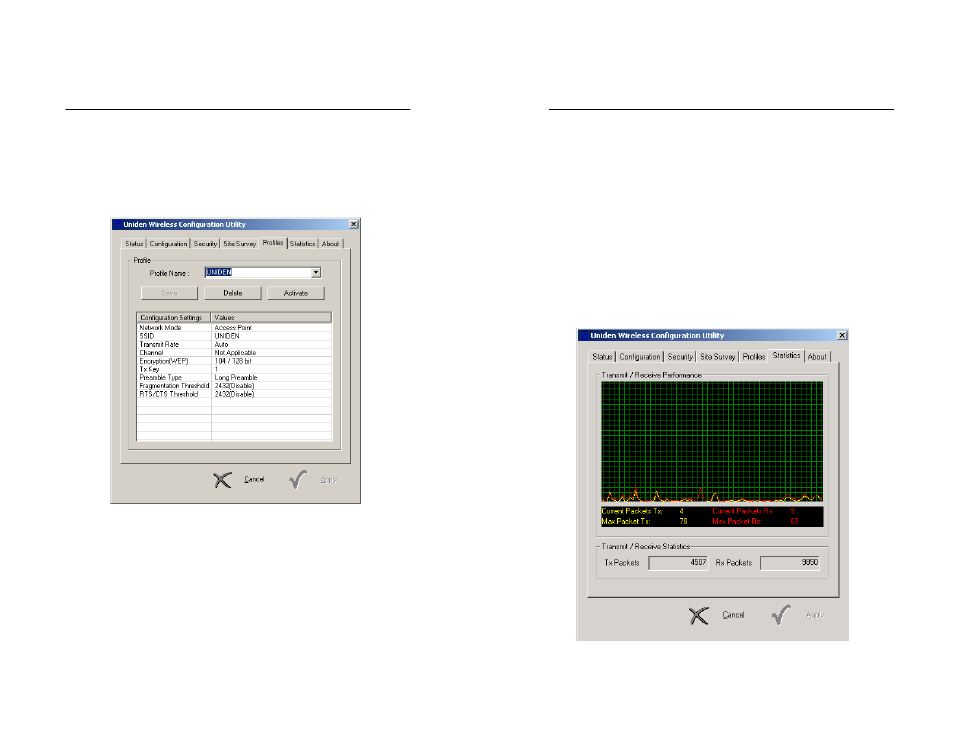Click the greyed-out Save profile button
The height and width of the screenshot is (738, 954).
pos(169,293)
